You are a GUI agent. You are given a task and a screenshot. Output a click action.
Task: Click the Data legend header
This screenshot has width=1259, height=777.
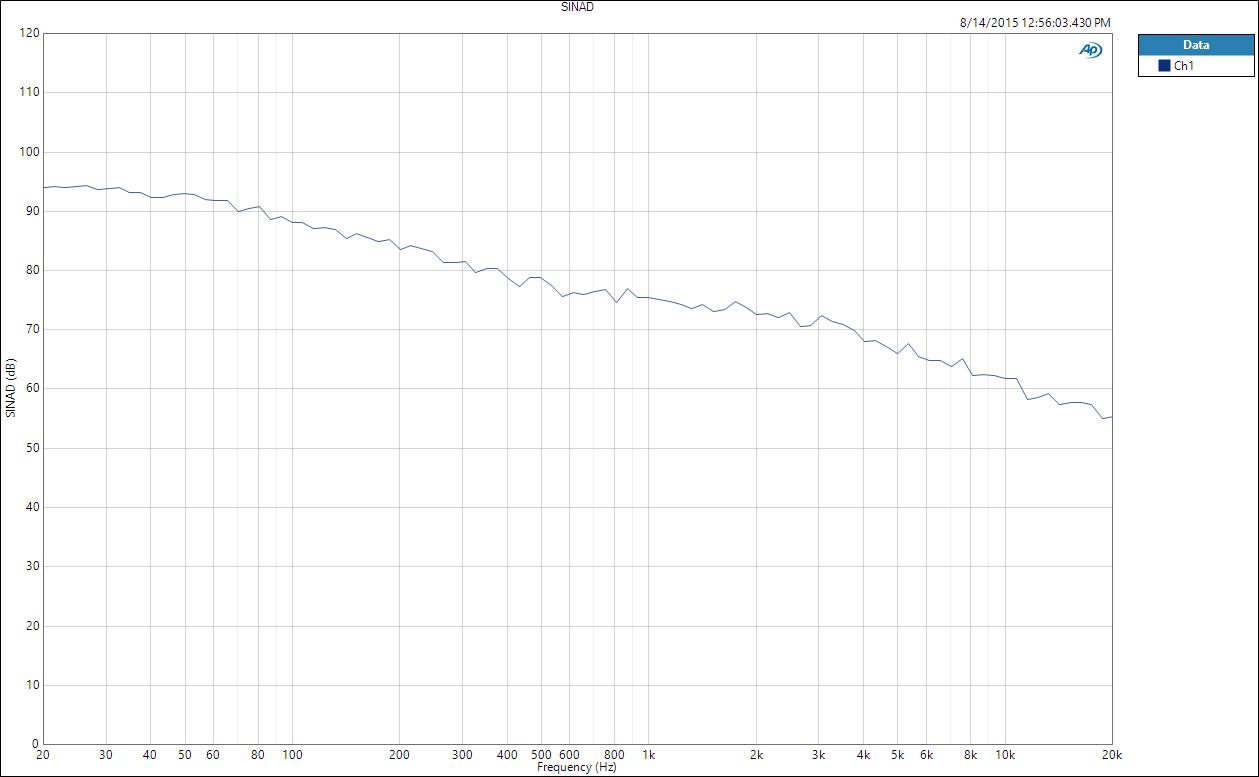(x=1196, y=45)
